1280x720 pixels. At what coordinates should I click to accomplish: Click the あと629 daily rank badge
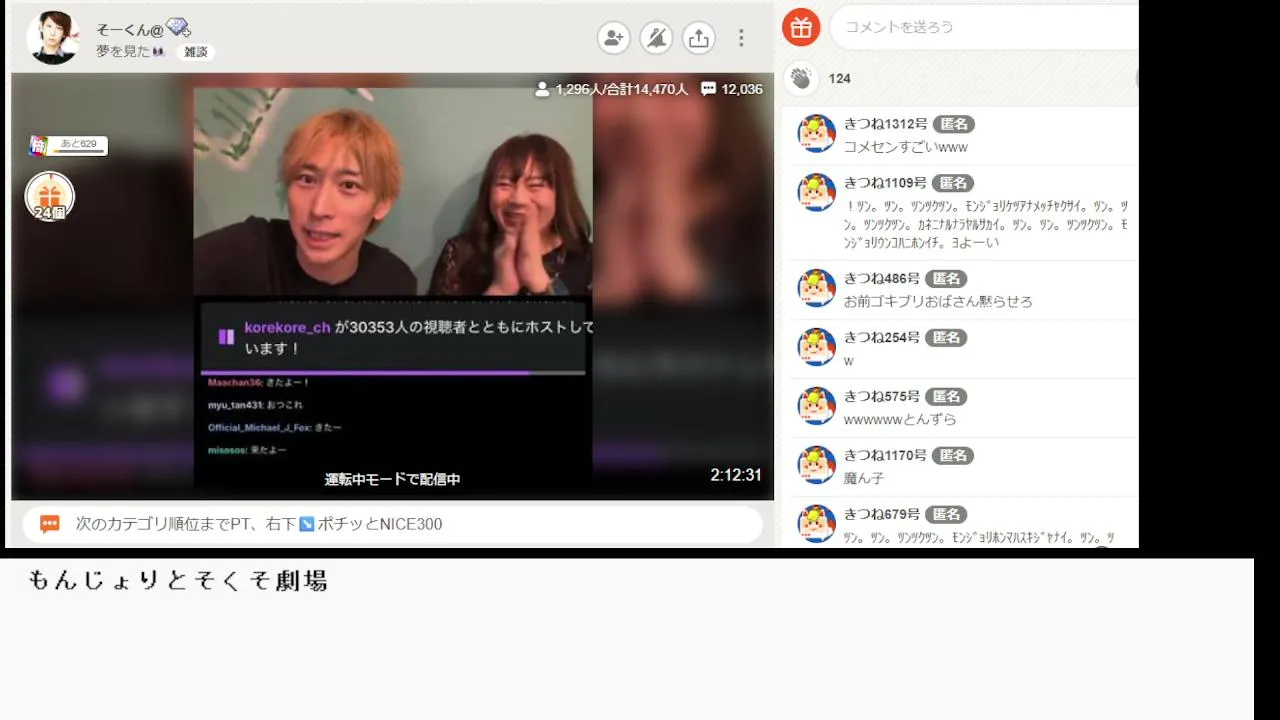[68, 145]
